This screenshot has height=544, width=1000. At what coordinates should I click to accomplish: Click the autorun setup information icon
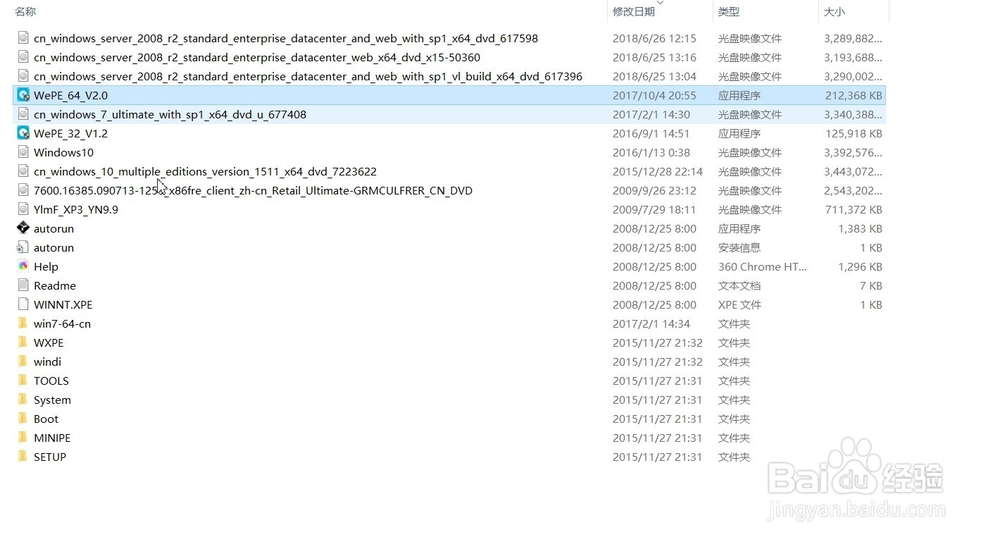23,247
